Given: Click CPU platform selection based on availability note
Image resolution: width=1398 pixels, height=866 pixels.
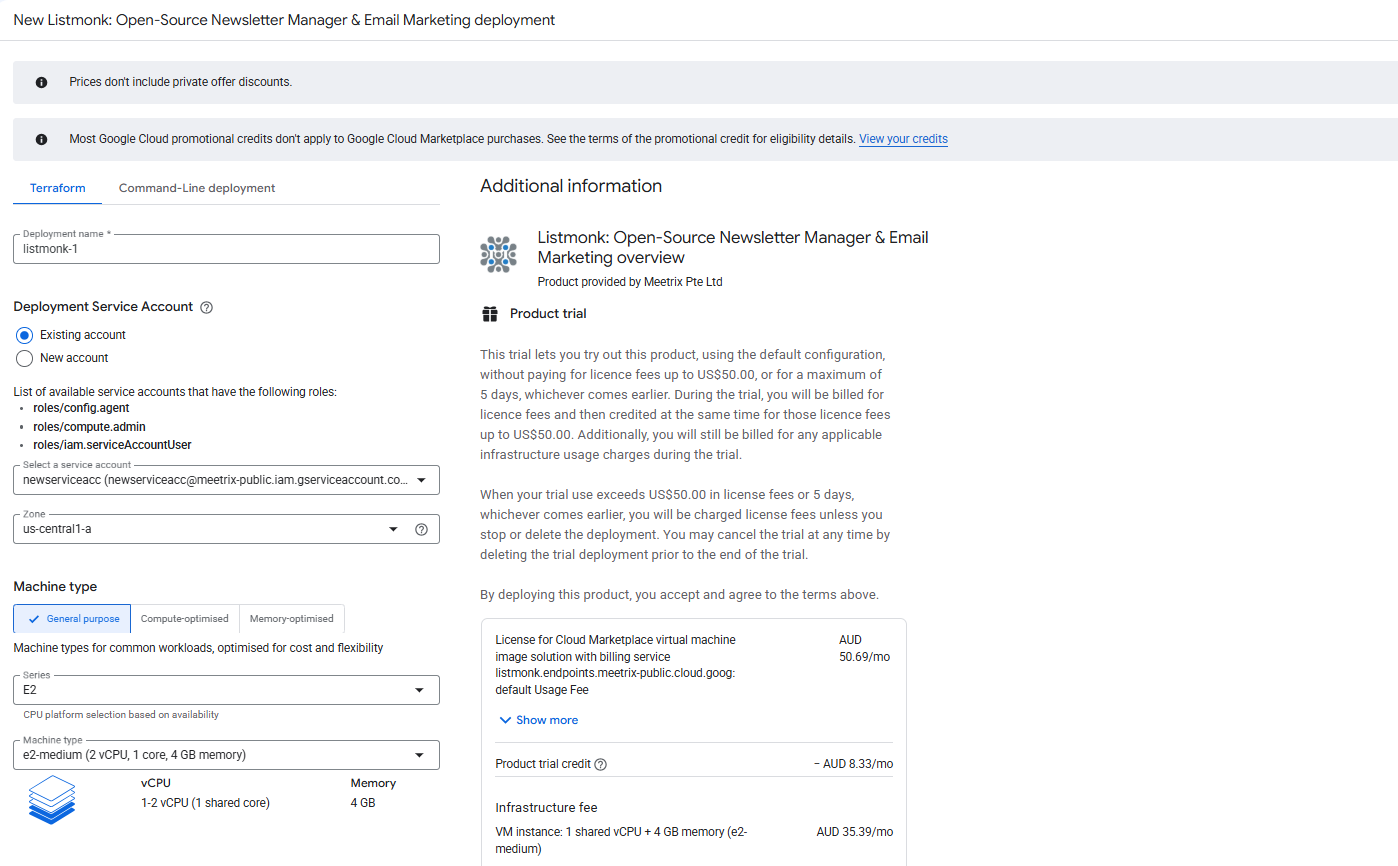Looking at the screenshot, I should 121,715.
